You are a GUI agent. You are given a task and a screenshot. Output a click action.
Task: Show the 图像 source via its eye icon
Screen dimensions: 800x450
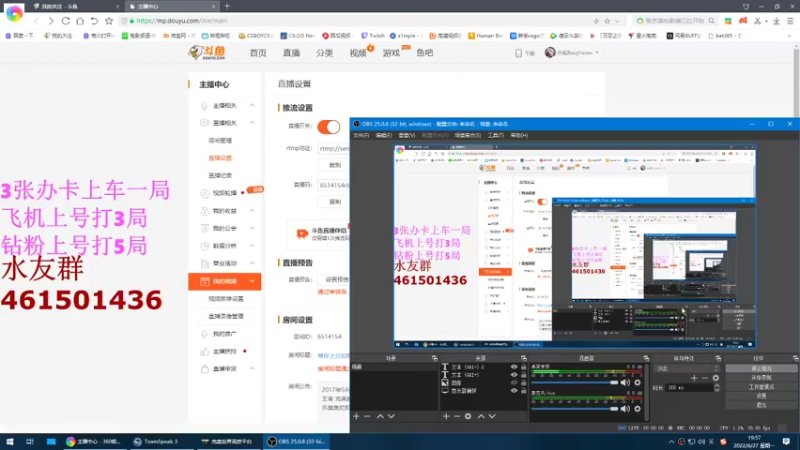514,383
